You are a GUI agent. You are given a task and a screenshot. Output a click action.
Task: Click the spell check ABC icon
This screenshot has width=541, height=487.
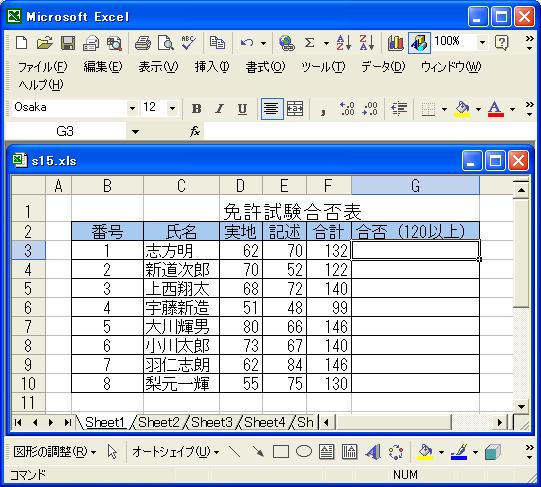click(x=188, y=43)
